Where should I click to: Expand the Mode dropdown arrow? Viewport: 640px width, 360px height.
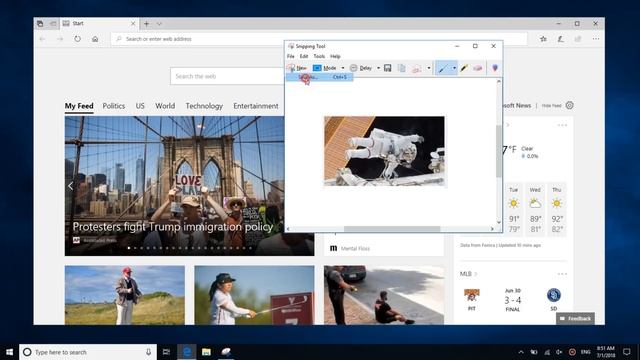pos(343,68)
